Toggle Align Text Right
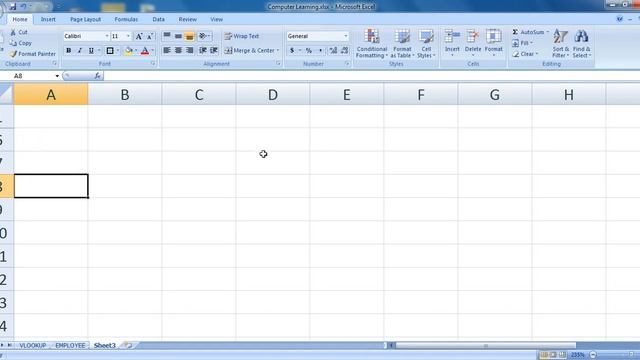Viewport: 640px width, 360px height. point(189,50)
